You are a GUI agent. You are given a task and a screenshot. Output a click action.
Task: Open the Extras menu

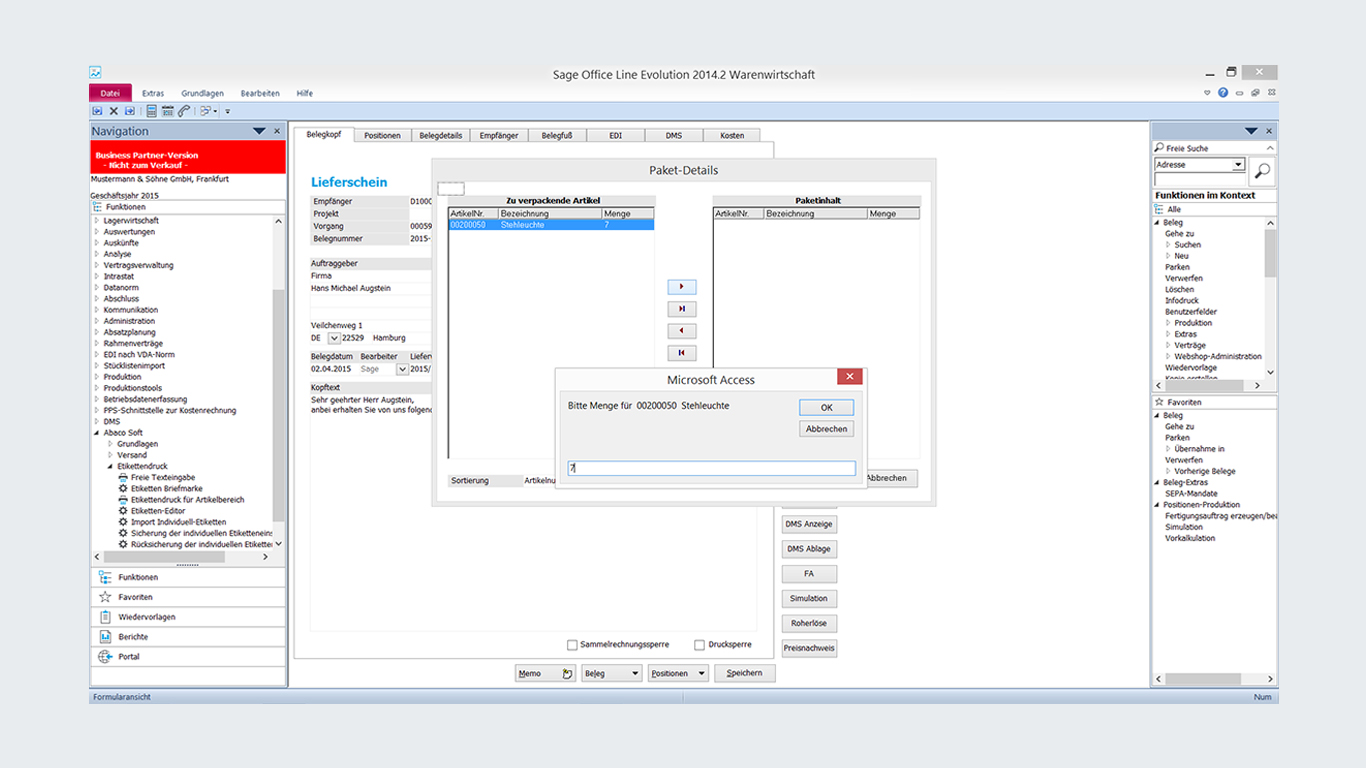click(153, 93)
